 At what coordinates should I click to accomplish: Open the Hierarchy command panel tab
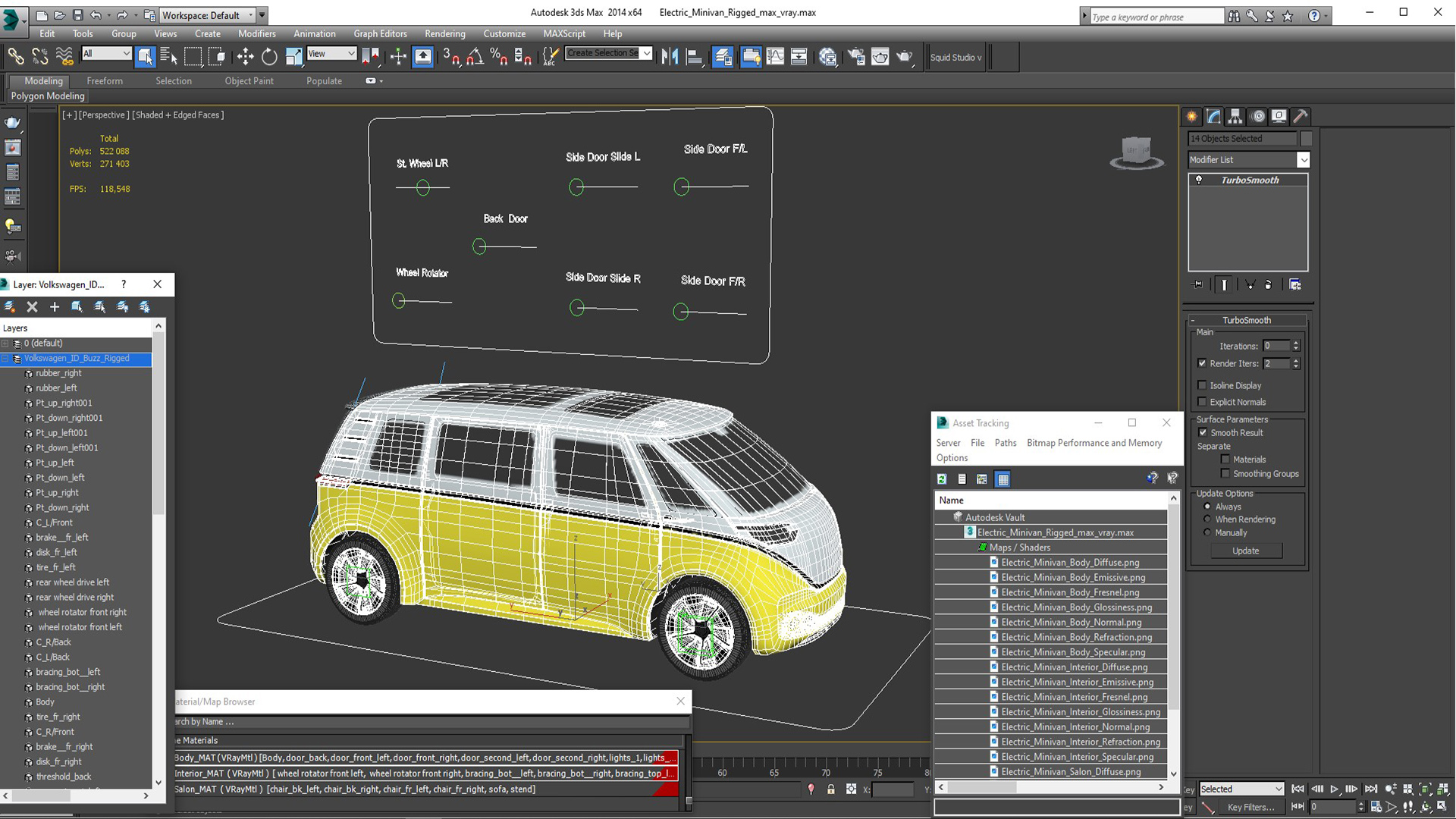(x=1235, y=116)
